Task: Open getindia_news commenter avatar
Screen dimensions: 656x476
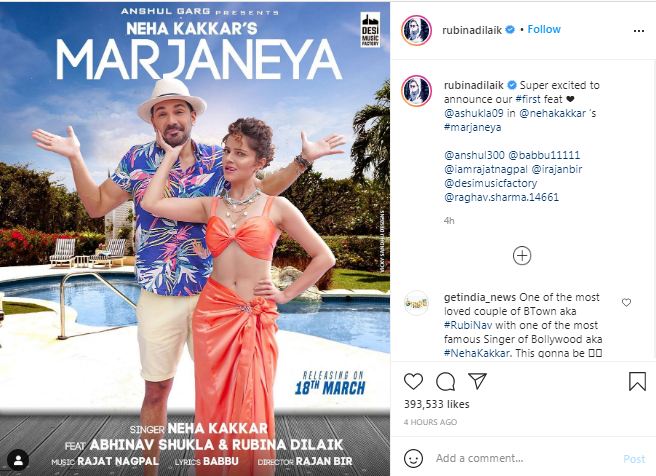Action: coord(416,303)
